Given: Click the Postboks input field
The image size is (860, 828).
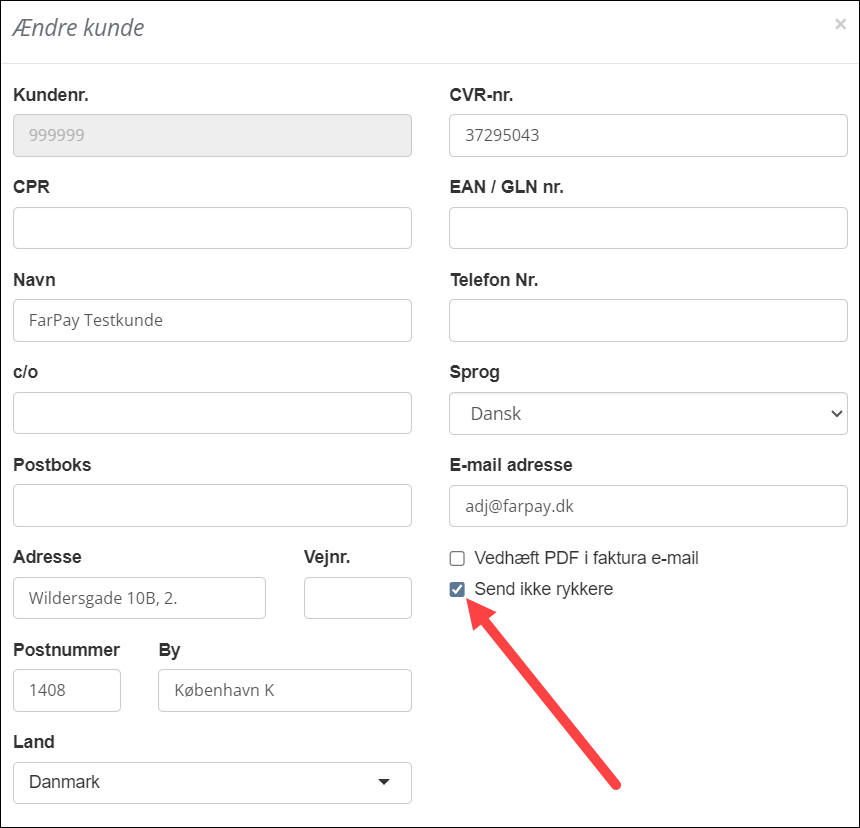Looking at the screenshot, I should 212,506.
